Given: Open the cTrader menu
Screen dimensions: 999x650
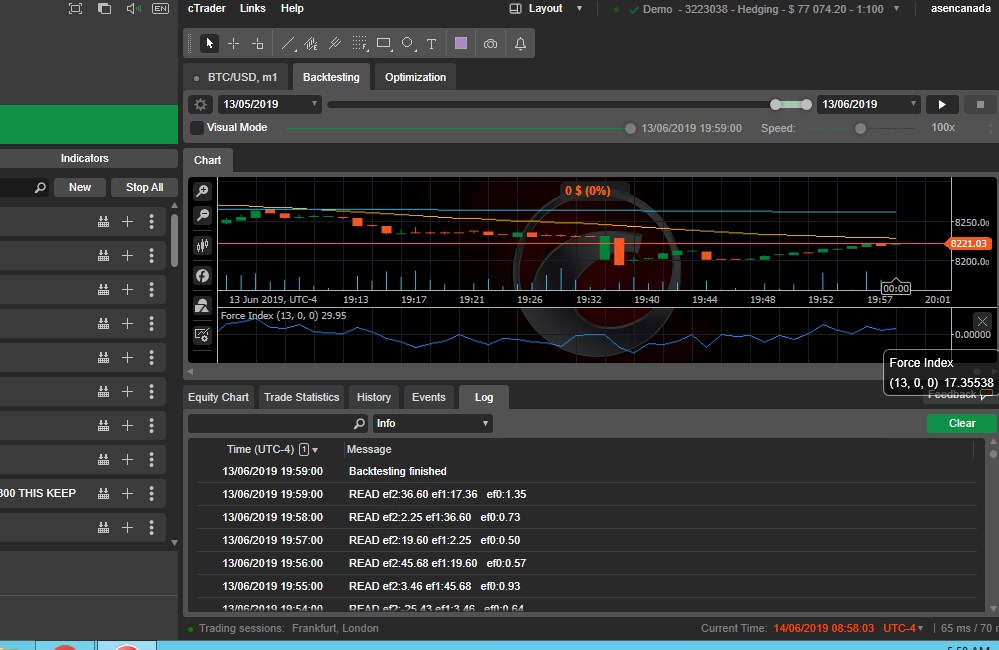Looking at the screenshot, I should pos(206,8).
